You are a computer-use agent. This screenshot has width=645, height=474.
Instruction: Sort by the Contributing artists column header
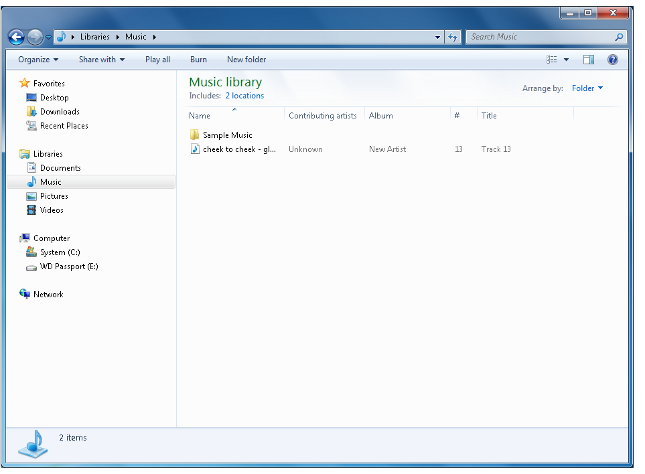click(322, 116)
